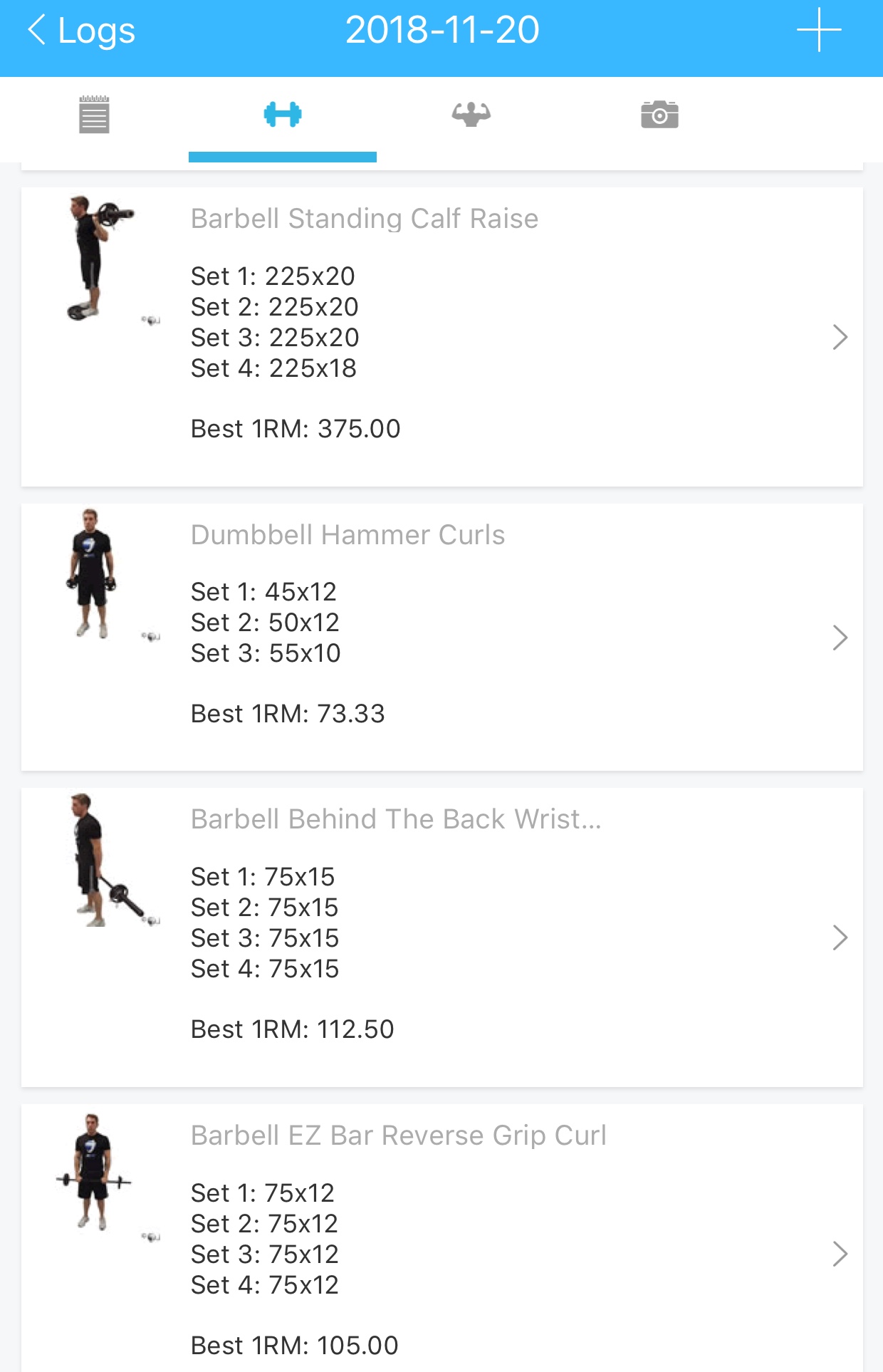Select the dumbbell workout tab
The height and width of the screenshot is (1372, 883).
point(283,115)
